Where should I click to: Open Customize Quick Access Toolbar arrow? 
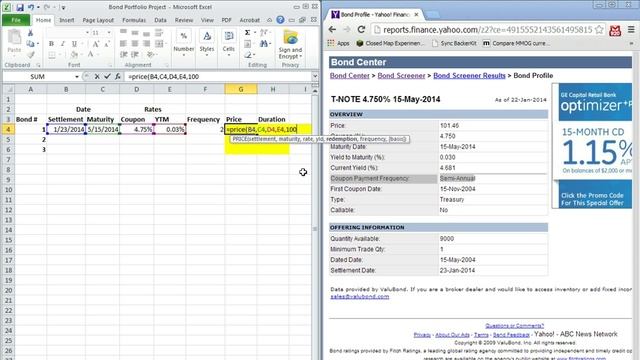click(x=63, y=7)
